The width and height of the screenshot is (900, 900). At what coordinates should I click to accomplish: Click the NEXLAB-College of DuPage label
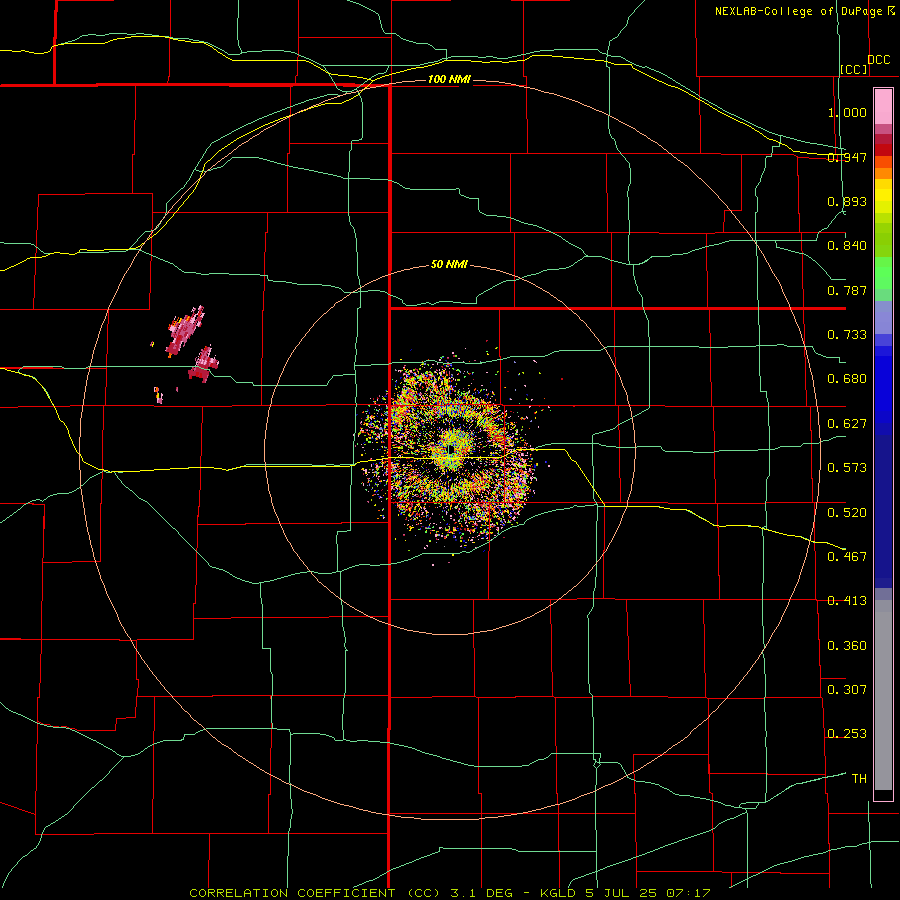click(798, 11)
